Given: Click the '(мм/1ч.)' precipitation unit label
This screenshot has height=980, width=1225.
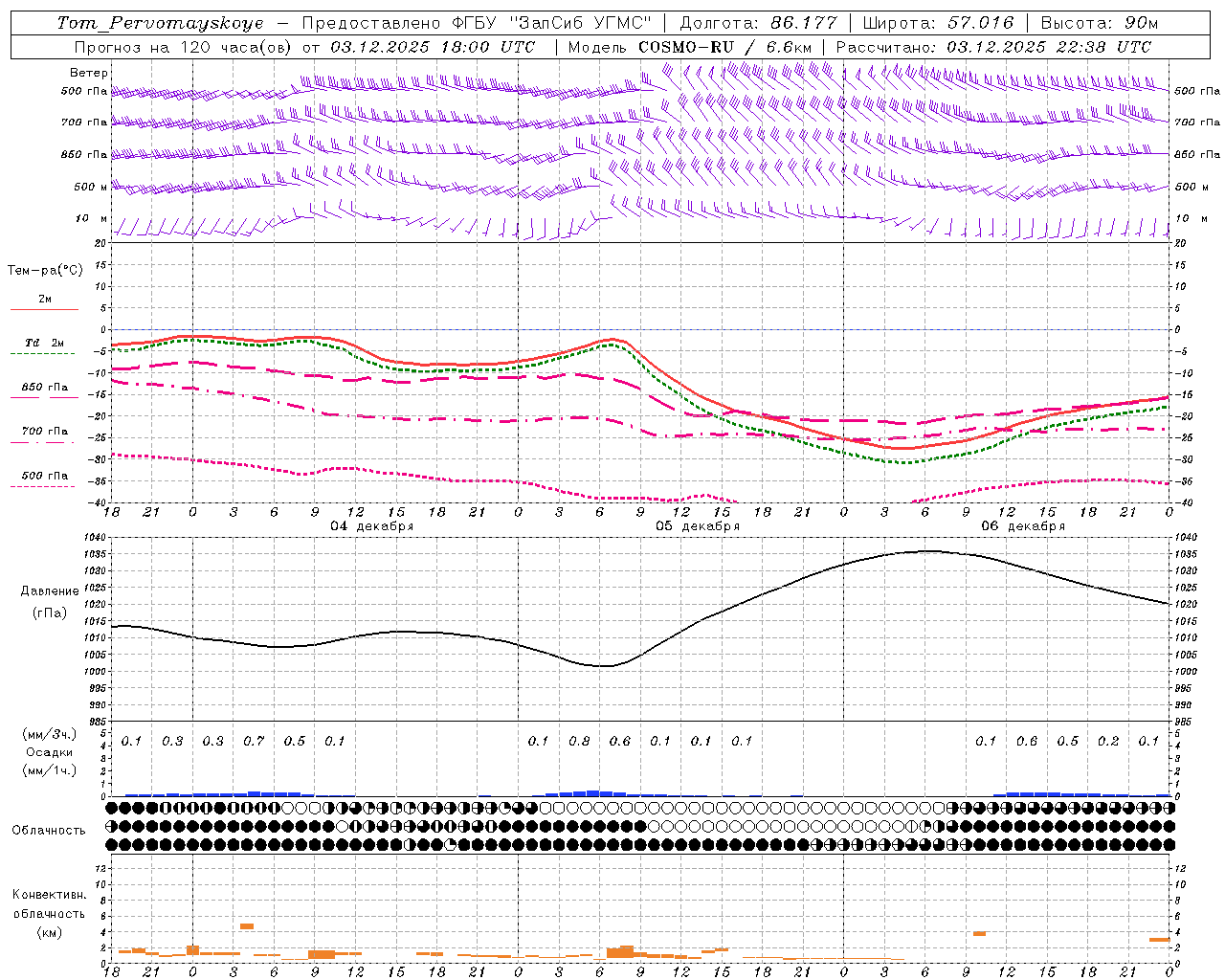Looking at the screenshot, I should tap(50, 770).
